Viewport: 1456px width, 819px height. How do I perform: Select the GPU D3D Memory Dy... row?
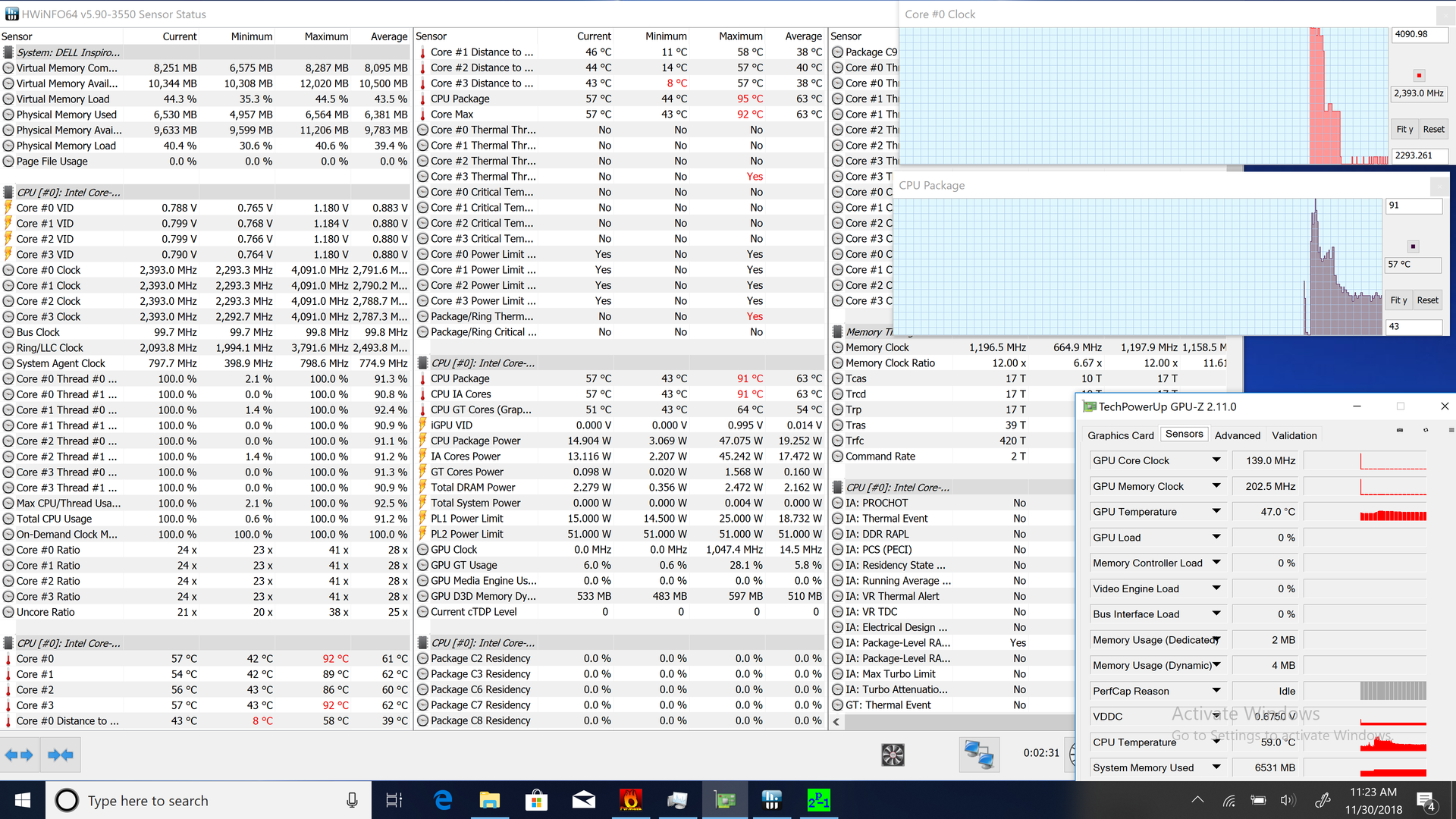(620, 596)
